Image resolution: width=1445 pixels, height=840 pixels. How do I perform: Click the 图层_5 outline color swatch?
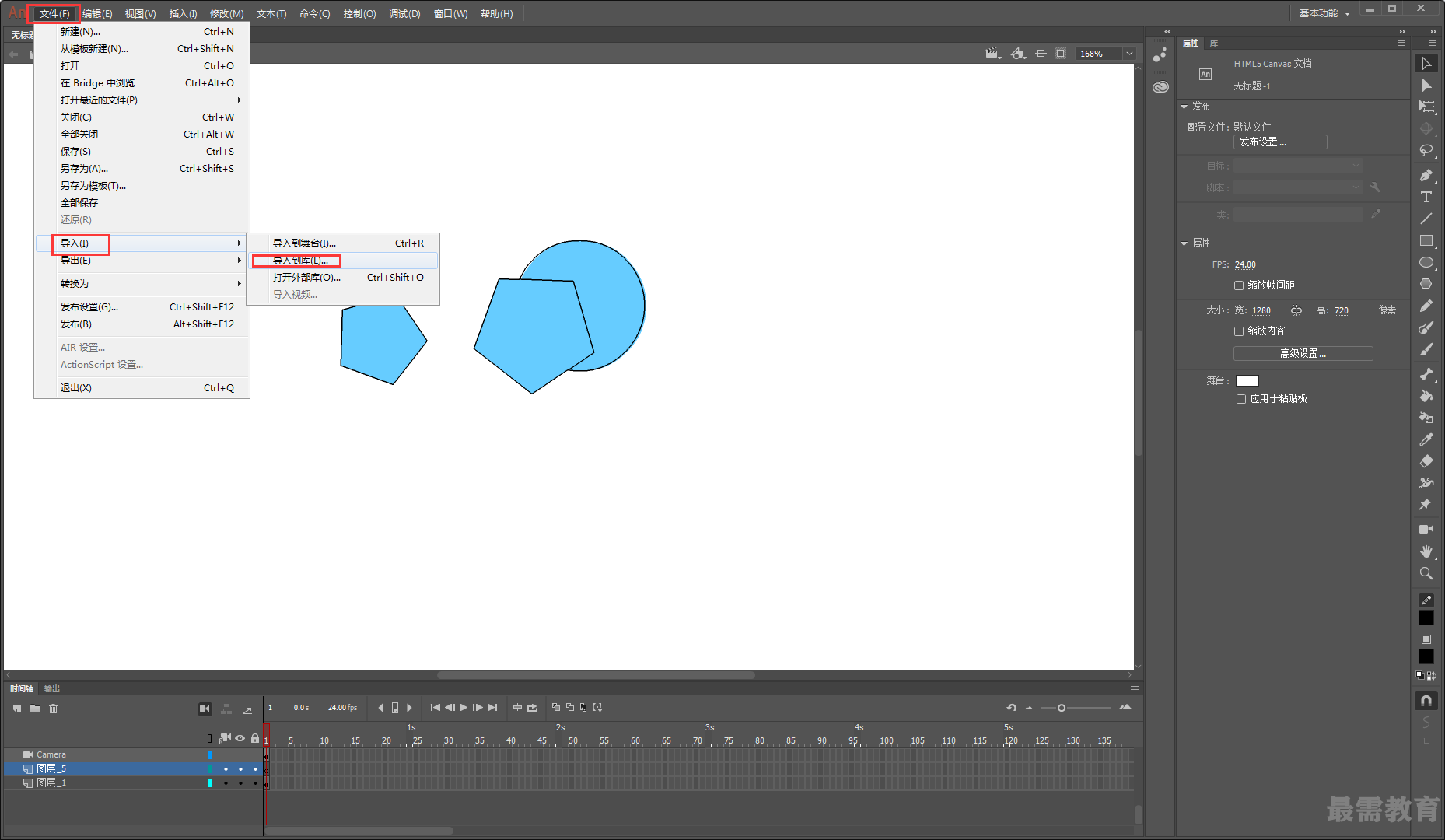coord(209,769)
